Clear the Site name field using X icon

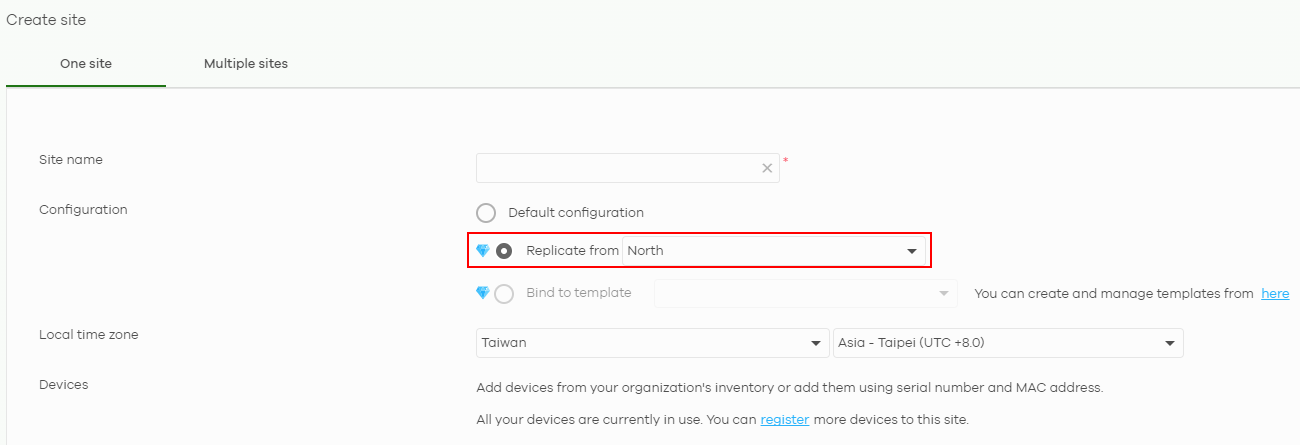[767, 168]
